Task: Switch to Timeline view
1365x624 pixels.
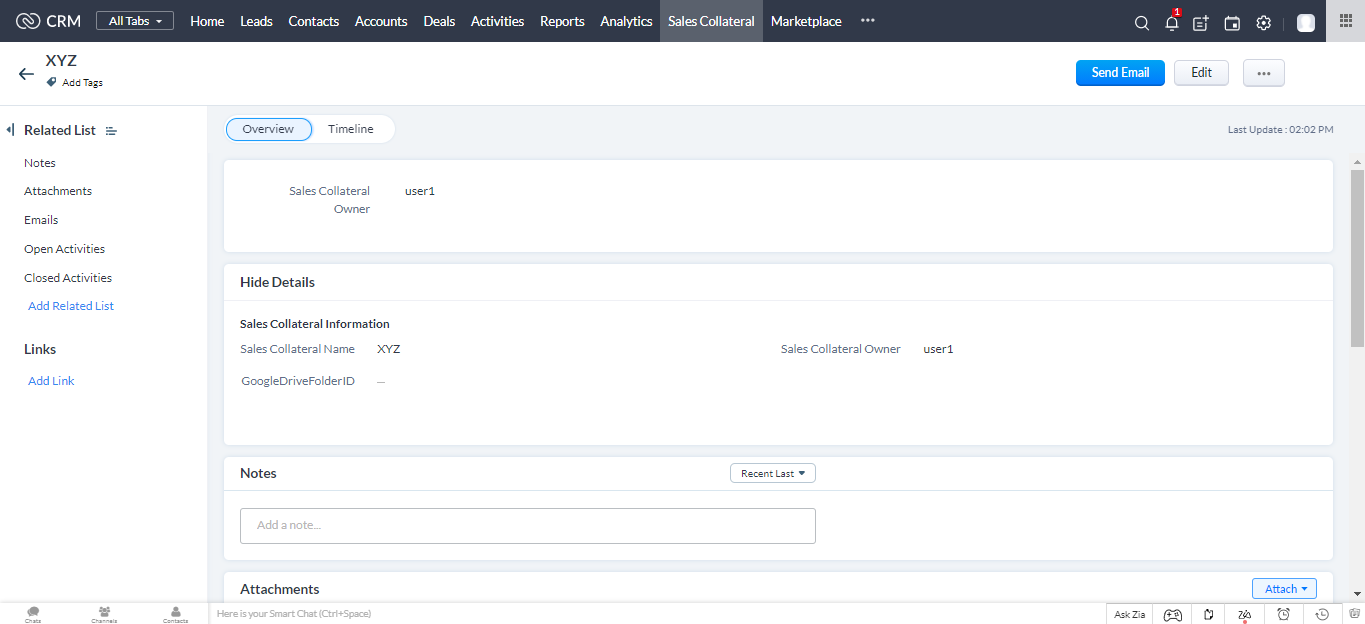Action: [350, 129]
